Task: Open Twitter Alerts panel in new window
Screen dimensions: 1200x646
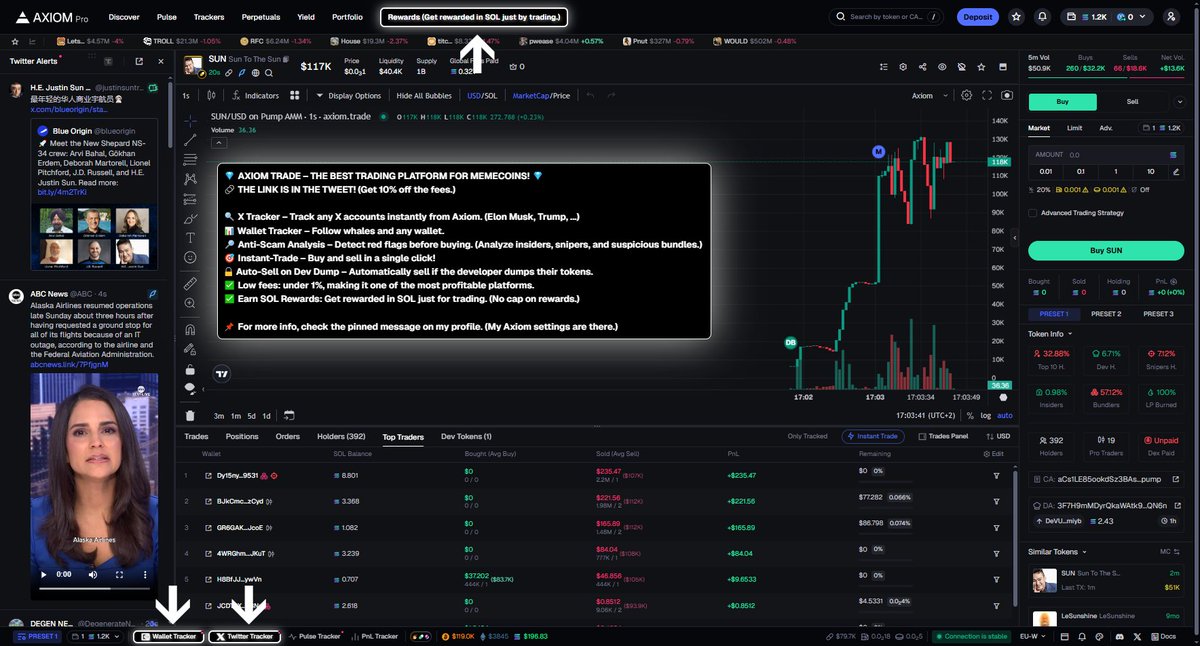Action: pos(138,61)
